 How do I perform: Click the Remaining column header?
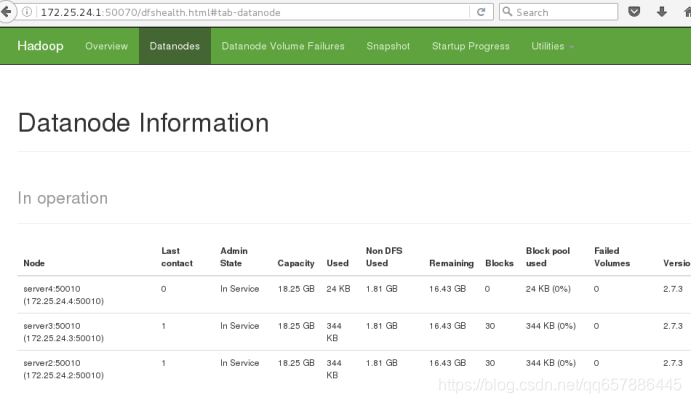[x=451, y=263]
